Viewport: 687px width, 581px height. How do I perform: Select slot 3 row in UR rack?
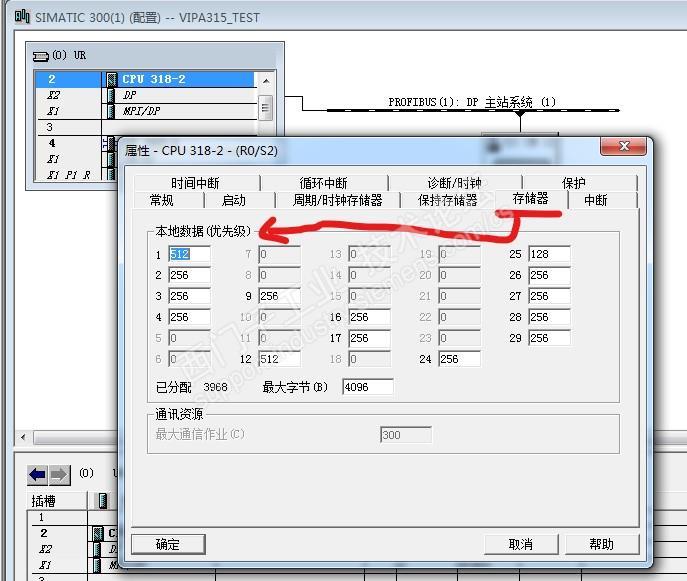tap(145, 127)
